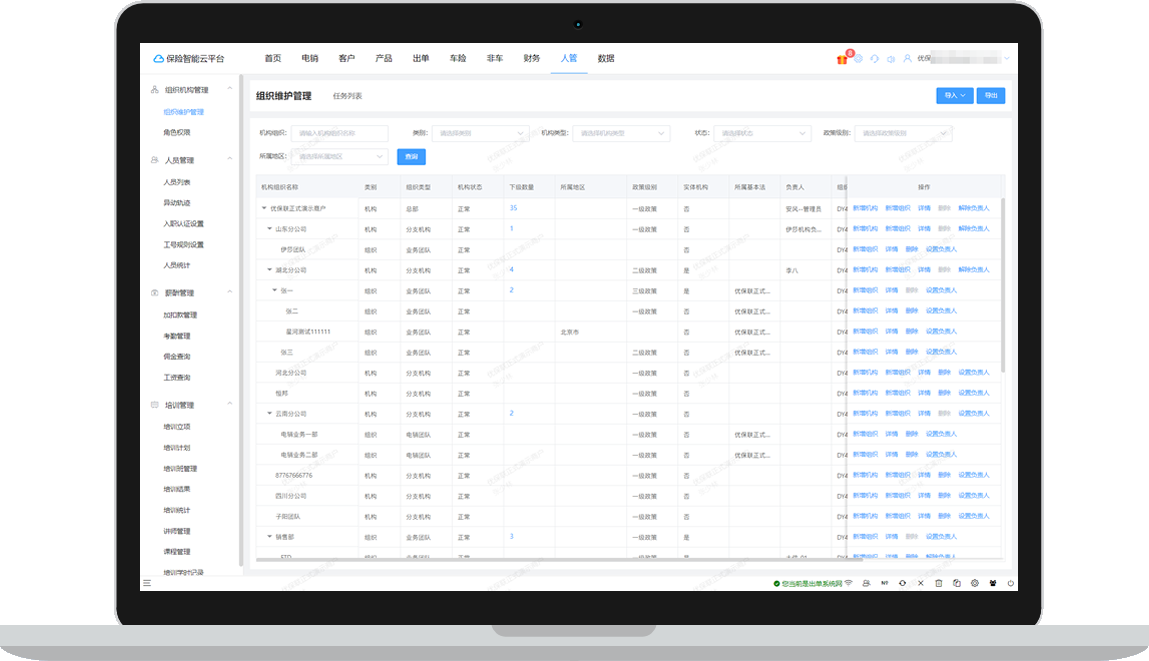This screenshot has width=1149, height=661.
Task: Click 详情 in the 河北分公司 row
Action: point(924,372)
